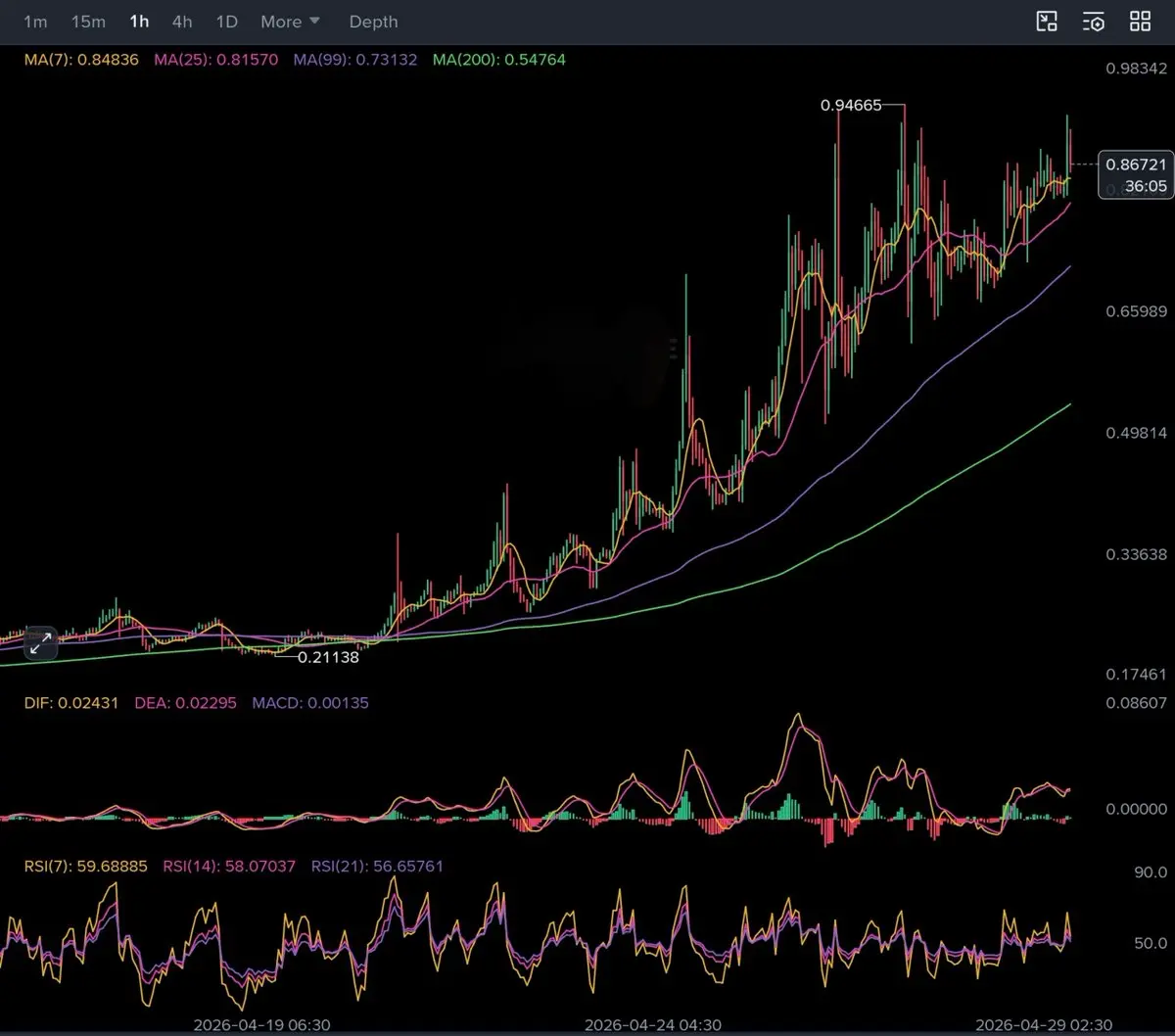The image size is (1175, 1036).
Task: Click the low price marker 0.21138
Action: coord(329,657)
